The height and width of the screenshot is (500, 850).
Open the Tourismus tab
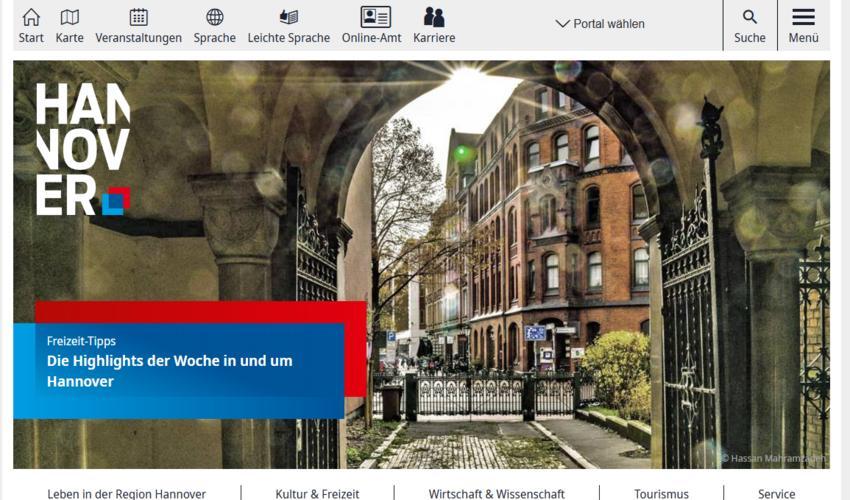pos(661,494)
